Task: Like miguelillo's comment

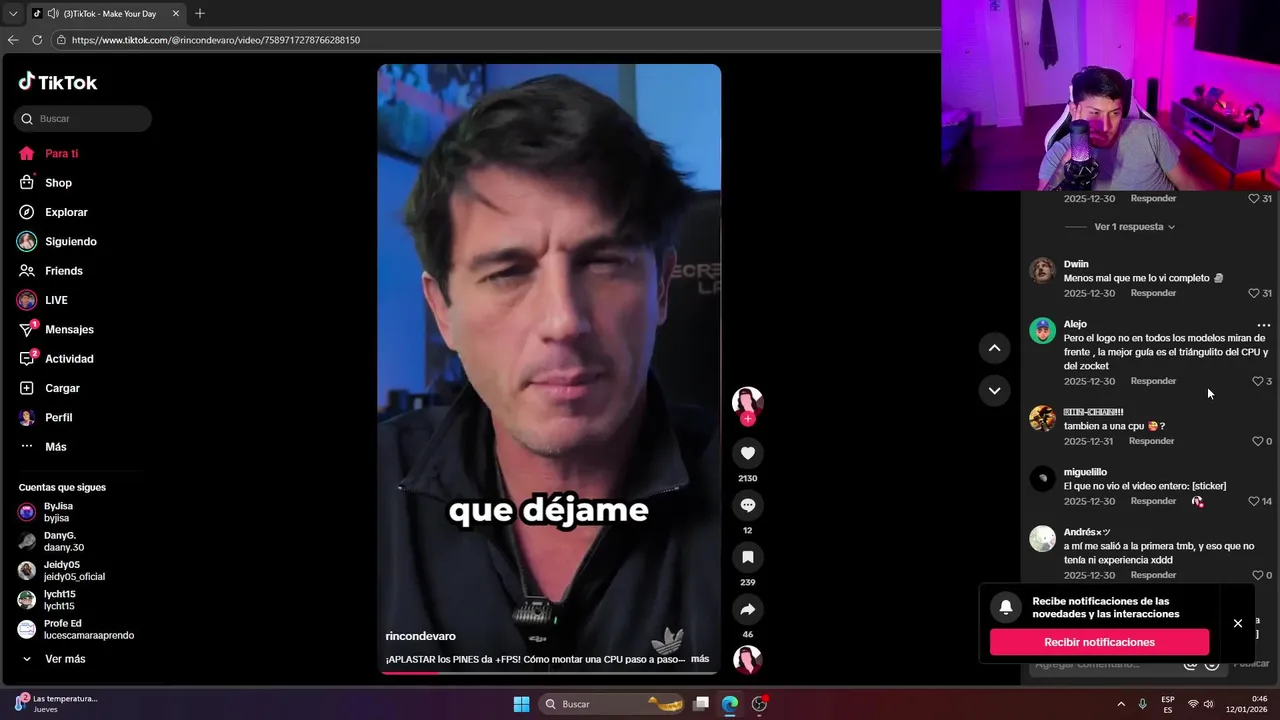Action: coord(1253,501)
